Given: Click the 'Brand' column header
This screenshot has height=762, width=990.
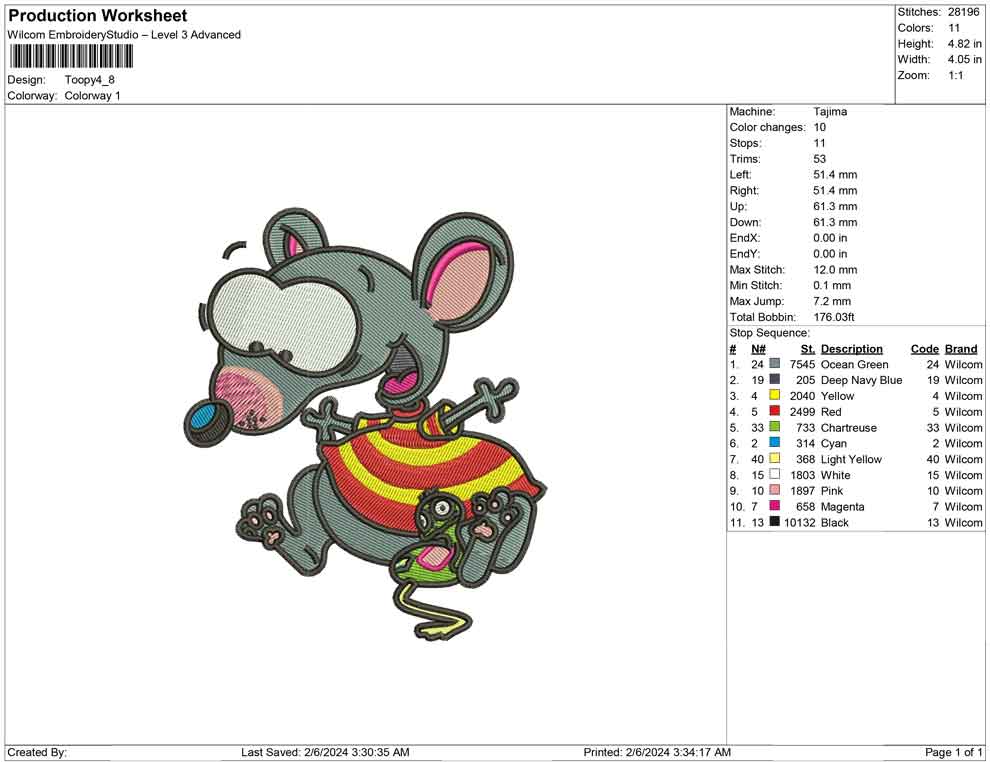Looking at the screenshot, I should tap(961, 349).
